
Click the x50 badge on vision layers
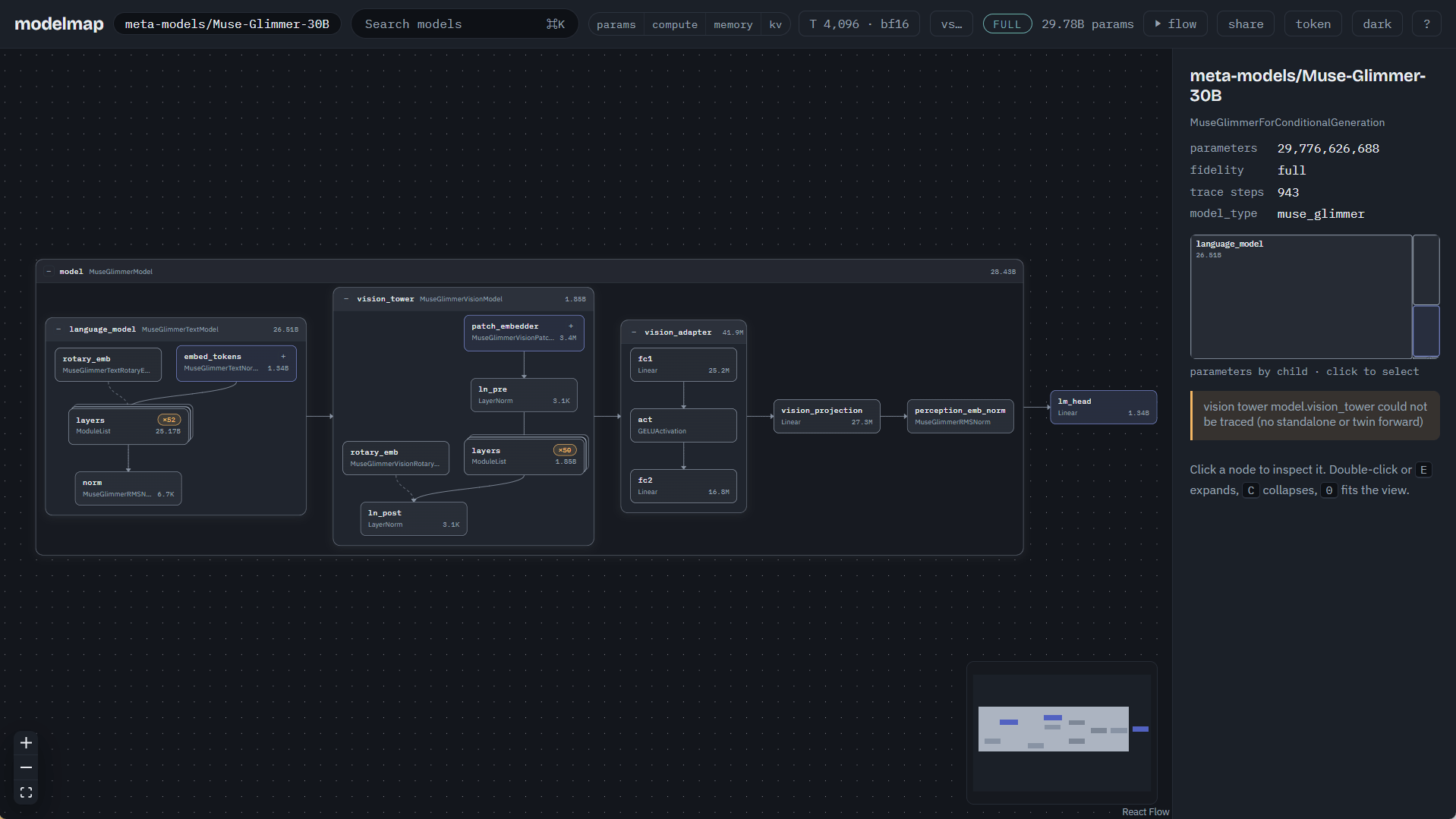click(x=565, y=450)
